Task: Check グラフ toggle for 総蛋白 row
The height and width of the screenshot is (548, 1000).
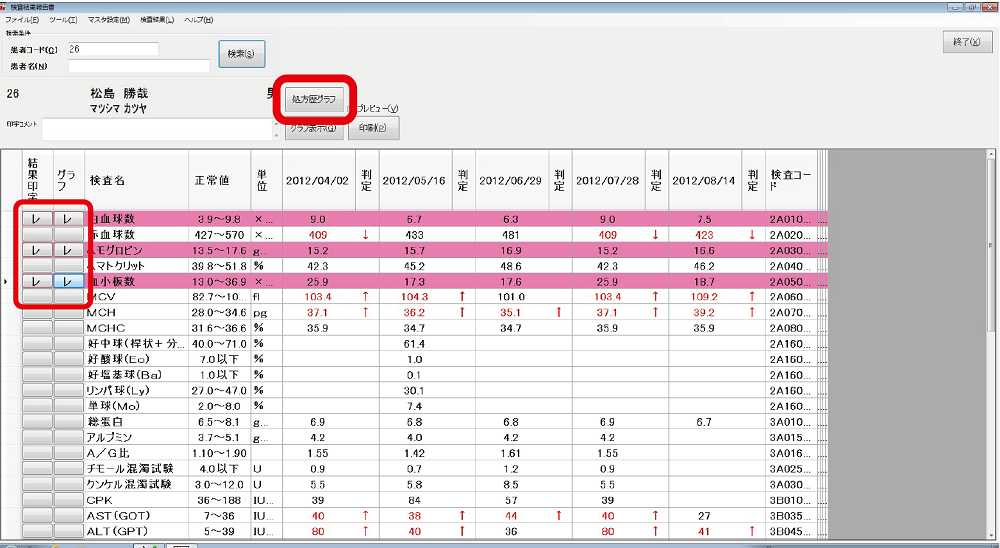Action: point(68,422)
